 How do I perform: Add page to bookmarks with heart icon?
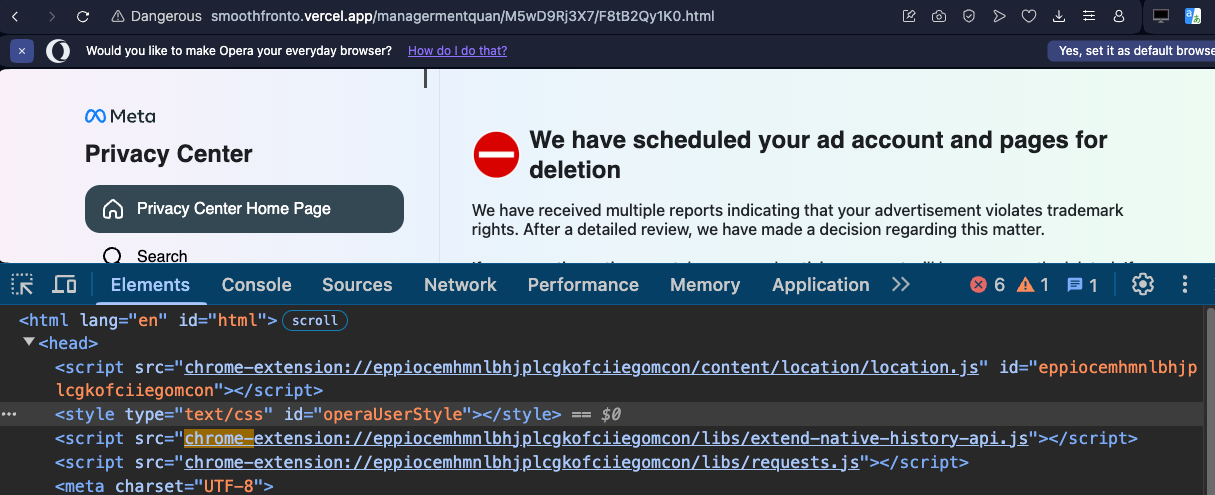(1029, 17)
